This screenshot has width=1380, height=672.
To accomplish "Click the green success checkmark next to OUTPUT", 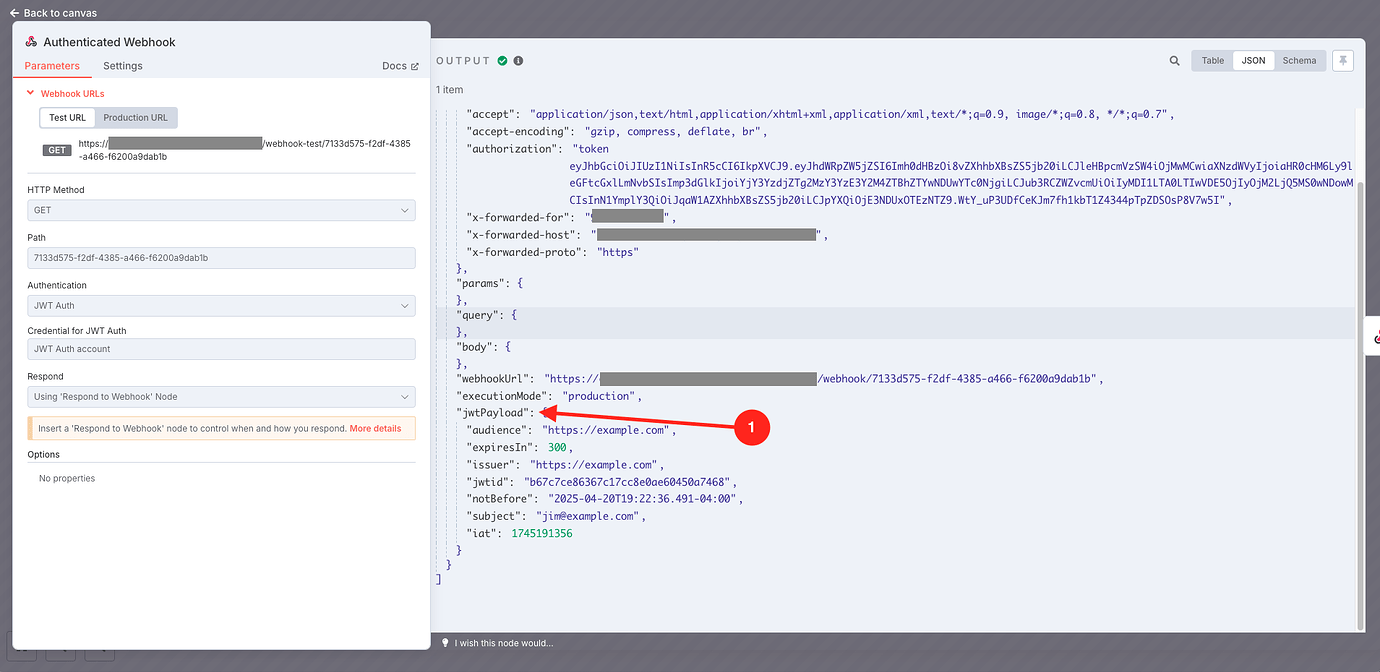I will click(503, 60).
